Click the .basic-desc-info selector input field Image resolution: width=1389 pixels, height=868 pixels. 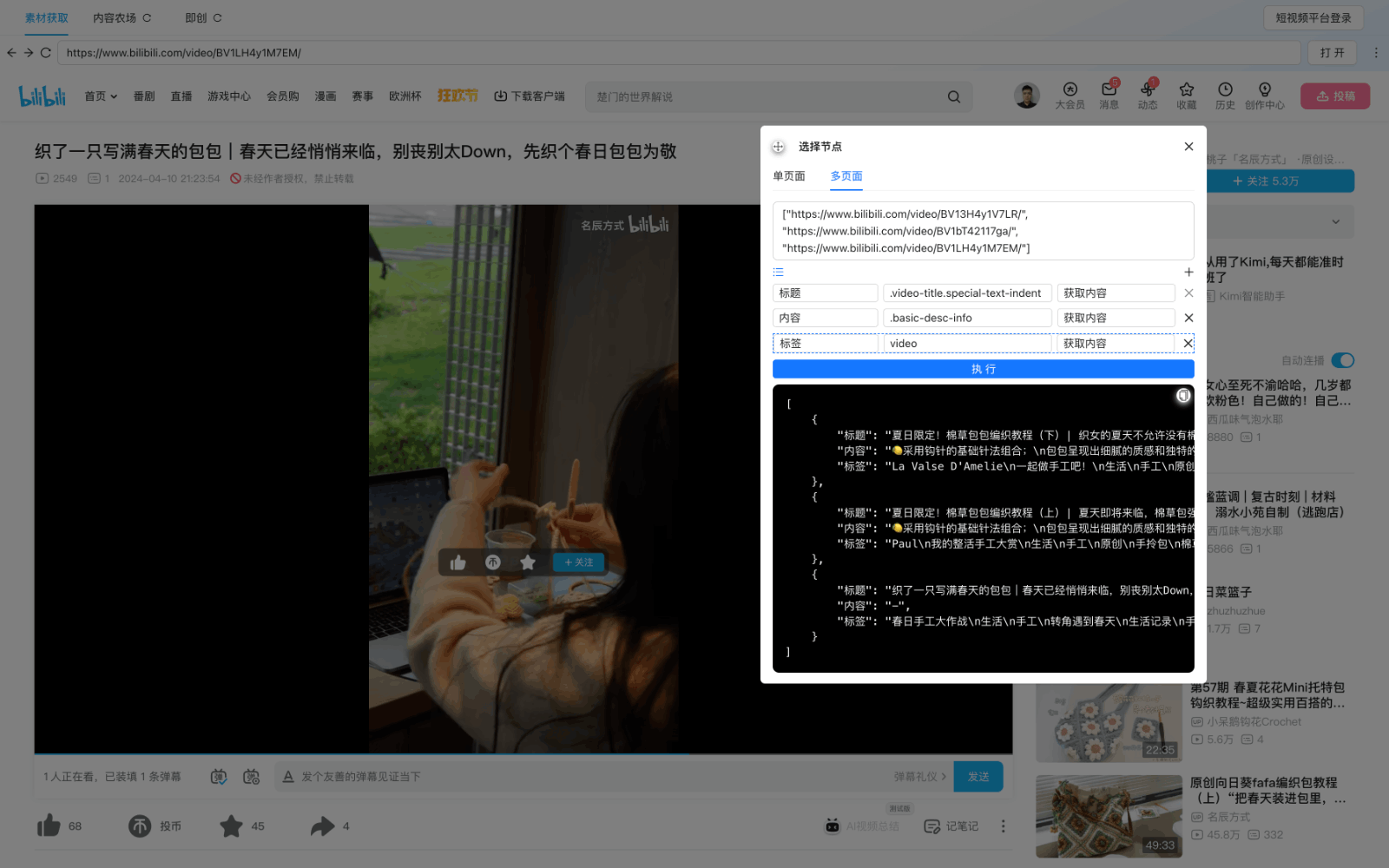pos(966,318)
